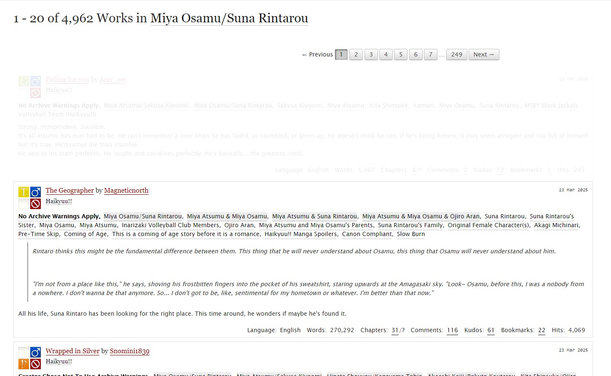Click the blue M/M category icon on The Geographer
The image size is (611, 376).
35,192
